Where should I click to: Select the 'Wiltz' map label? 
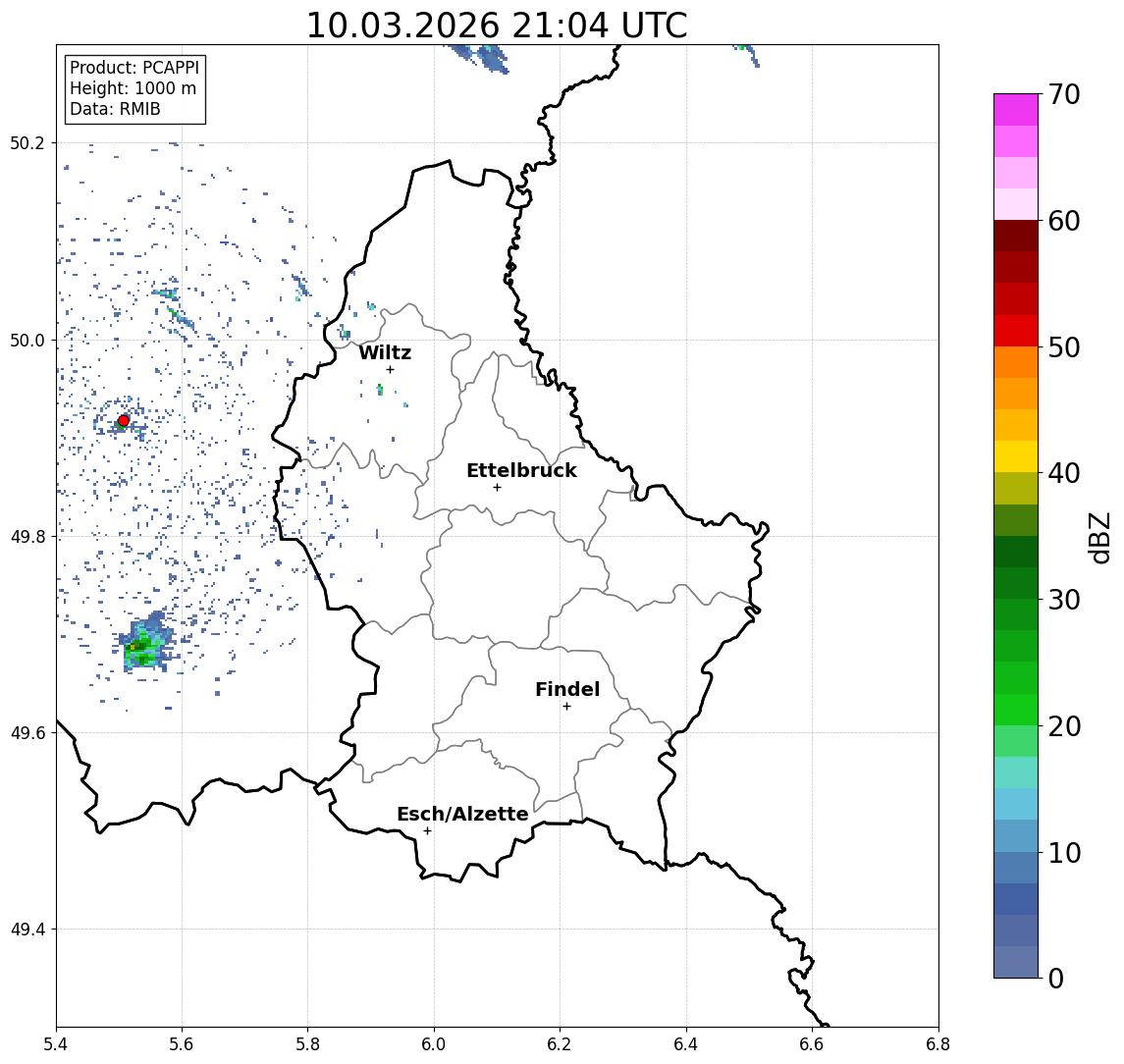[385, 352]
